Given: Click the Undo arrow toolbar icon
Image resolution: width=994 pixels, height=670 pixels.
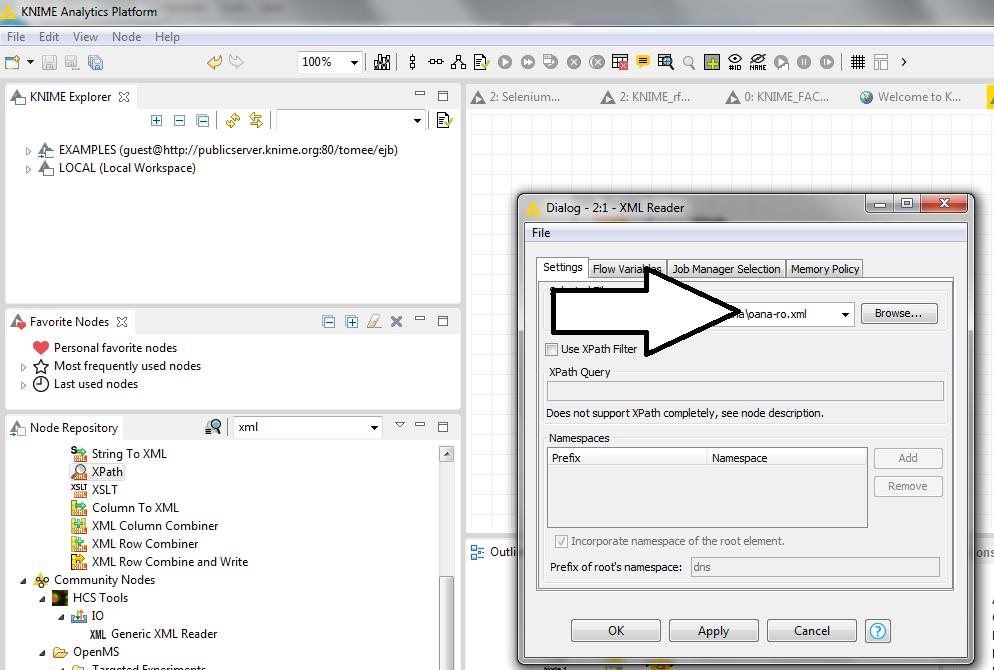Looking at the screenshot, I should point(214,62).
